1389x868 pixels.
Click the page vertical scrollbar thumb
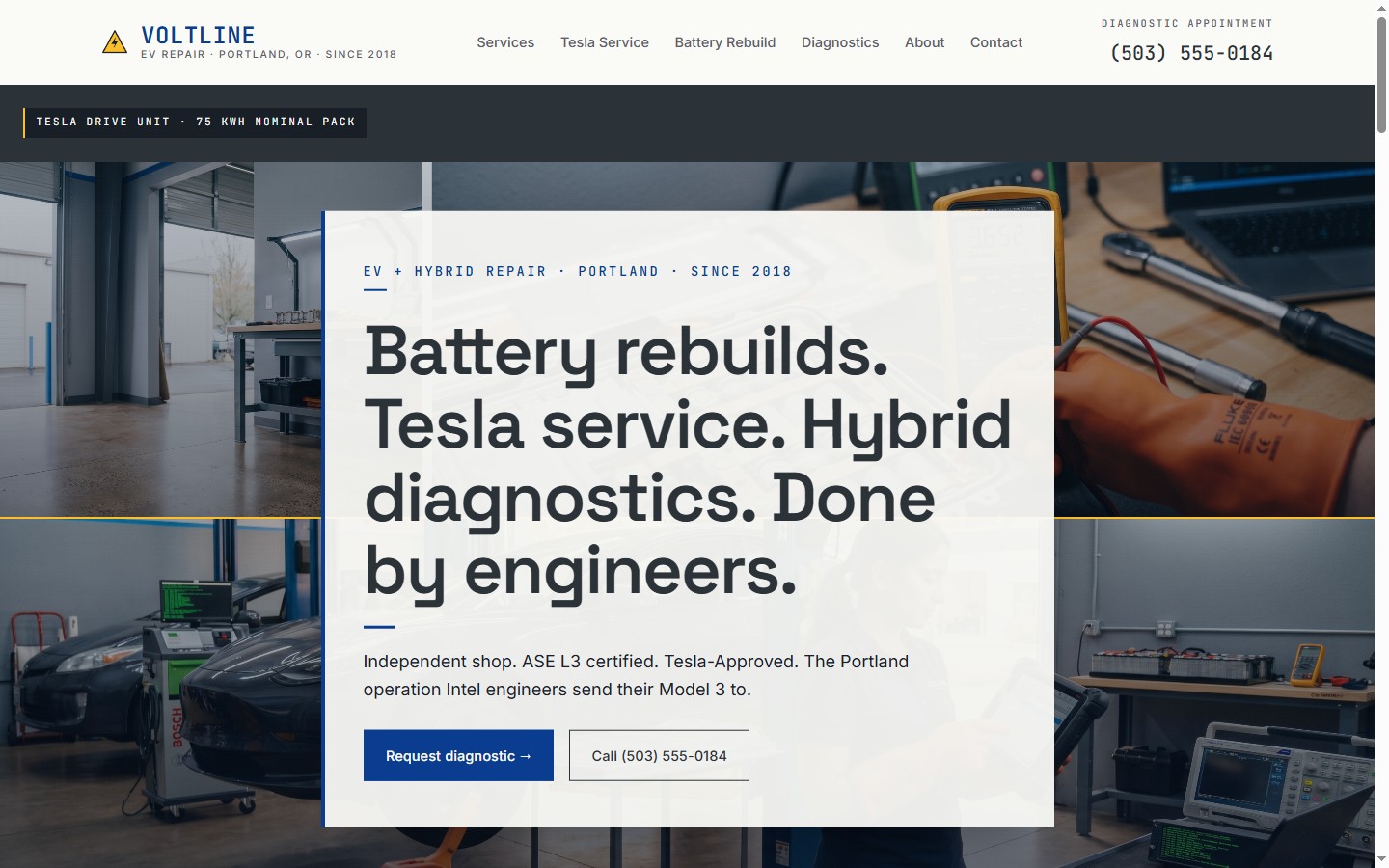tap(1381, 75)
